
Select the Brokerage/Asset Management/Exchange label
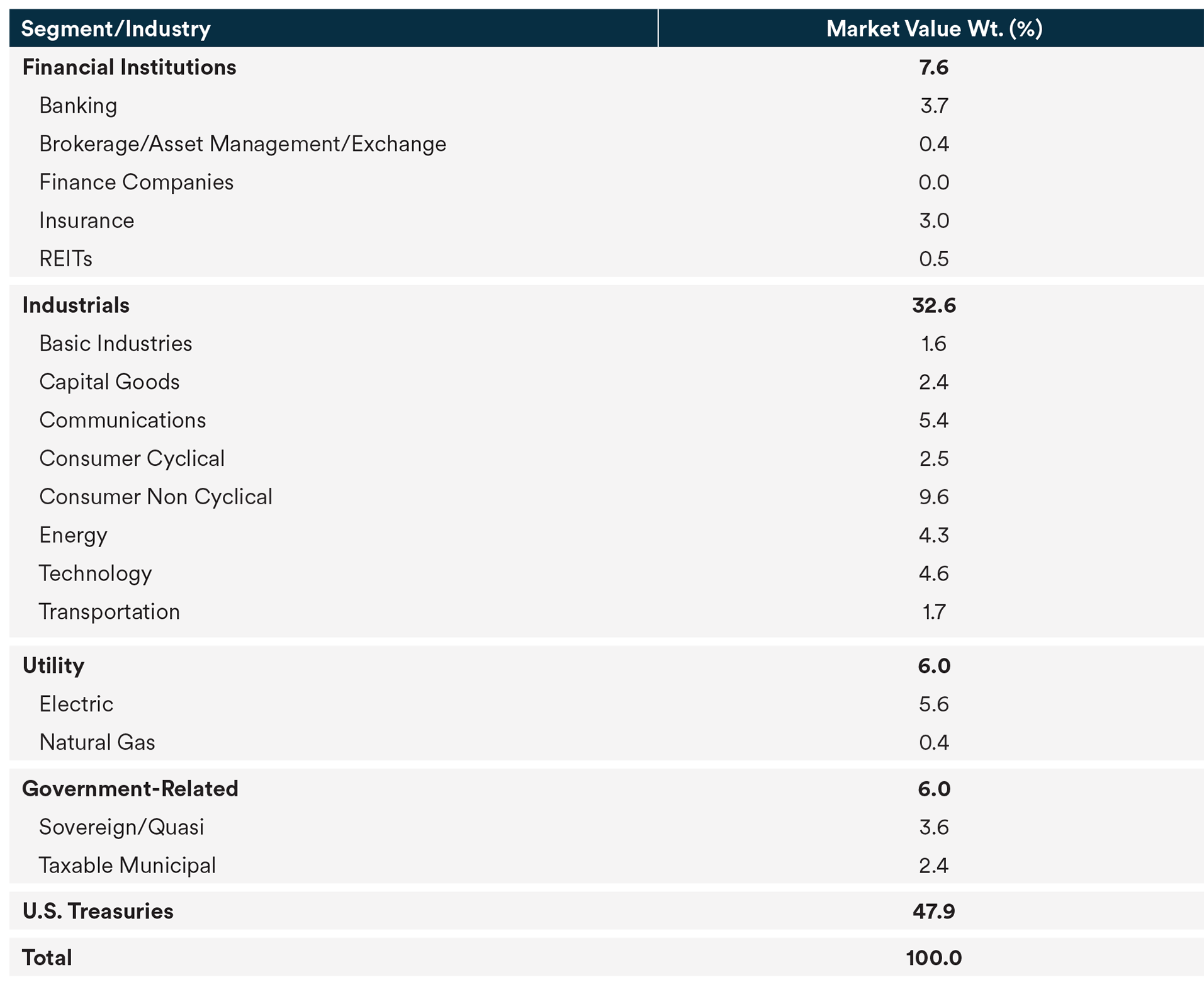pyautogui.click(x=242, y=144)
